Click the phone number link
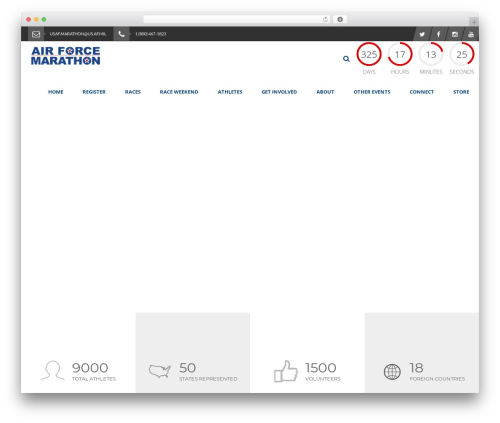 point(151,34)
